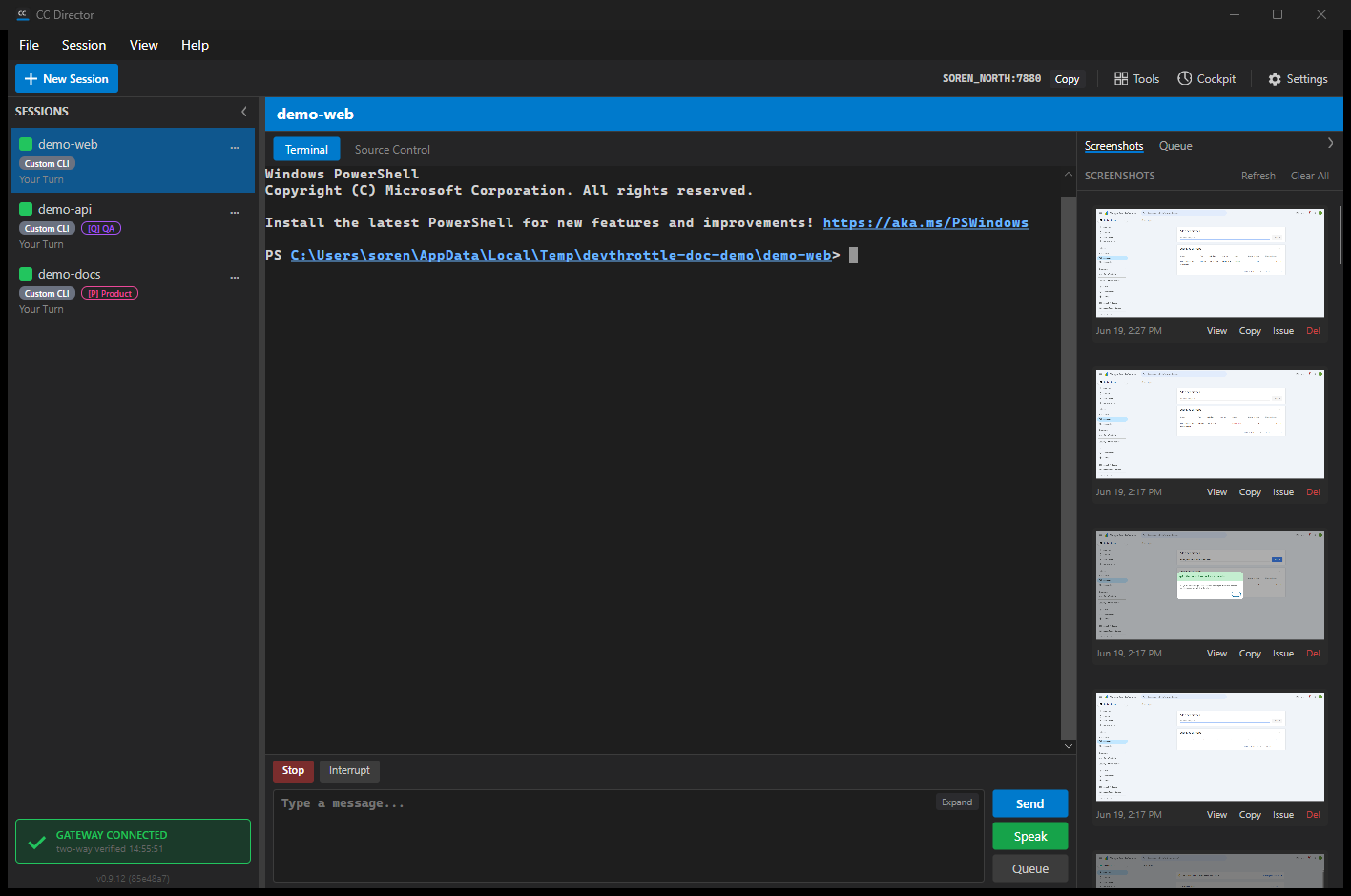This screenshot has width=1351, height=896.
Task: Click the Interrupt button
Action: click(x=349, y=771)
